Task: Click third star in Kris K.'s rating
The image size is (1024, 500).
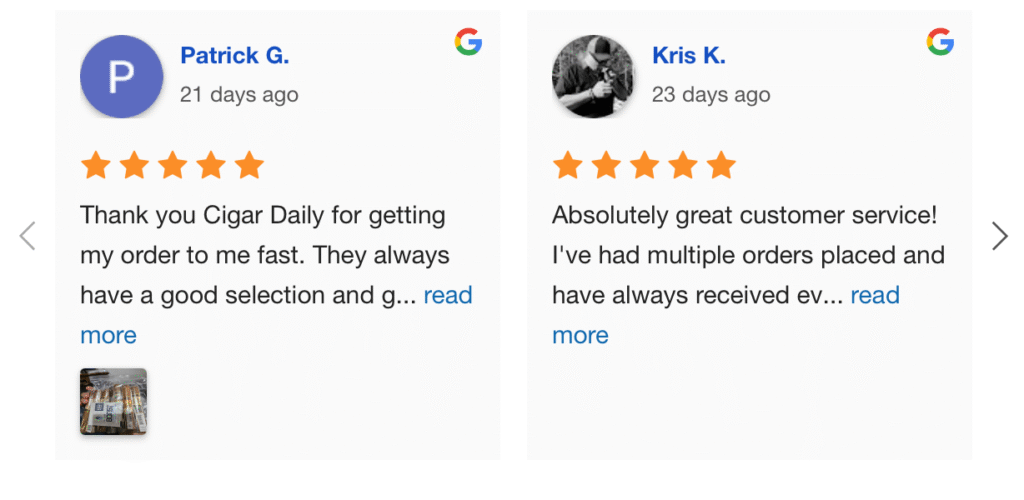Action: [x=644, y=165]
